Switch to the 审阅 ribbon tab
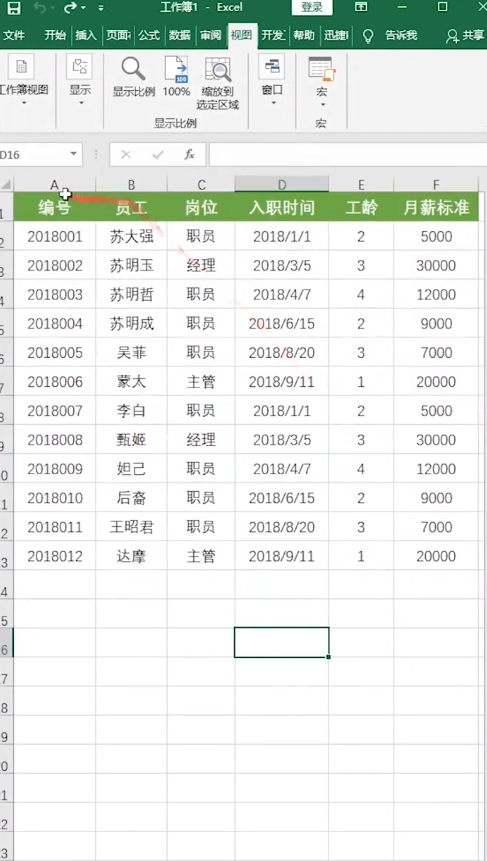Image resolution: width=487 pixels, height=861 pixels. (x=210, y=36)
